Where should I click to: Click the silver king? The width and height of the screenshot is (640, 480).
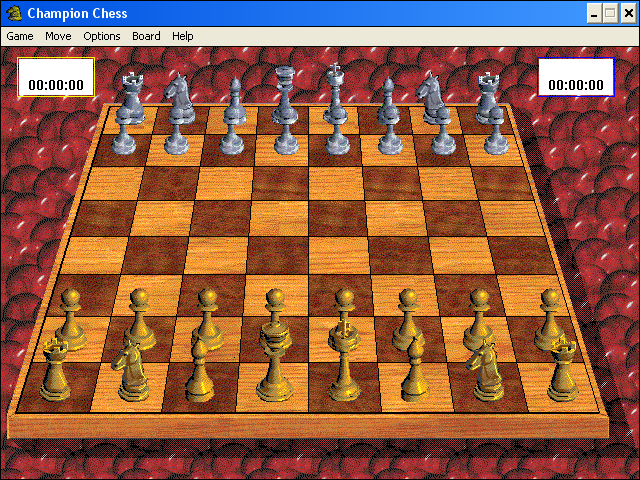(x=335, y=93)
